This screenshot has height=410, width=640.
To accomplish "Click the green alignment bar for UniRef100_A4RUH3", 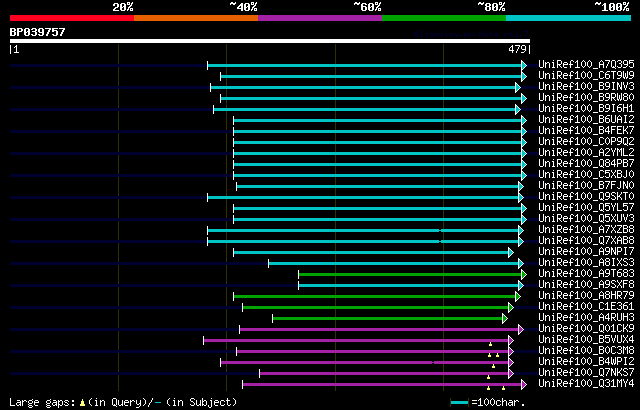I will pos(388,319).
